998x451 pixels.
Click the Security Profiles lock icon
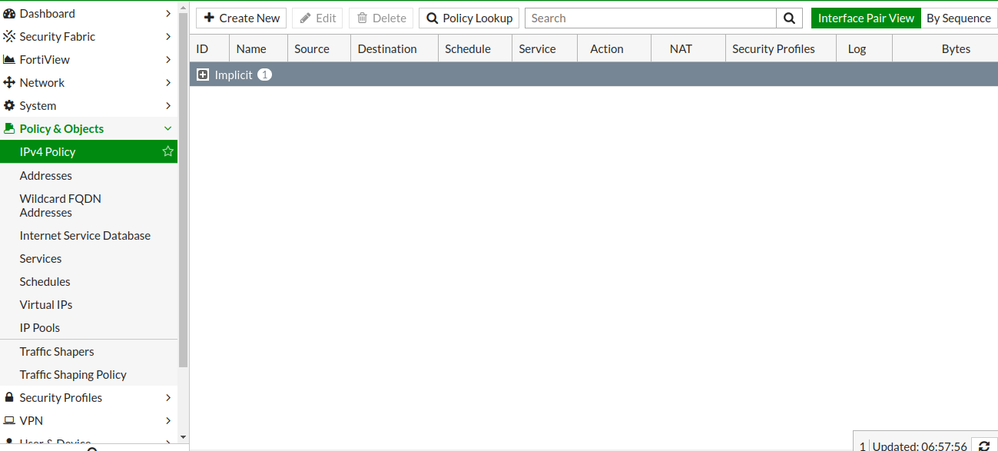(9, 398)
